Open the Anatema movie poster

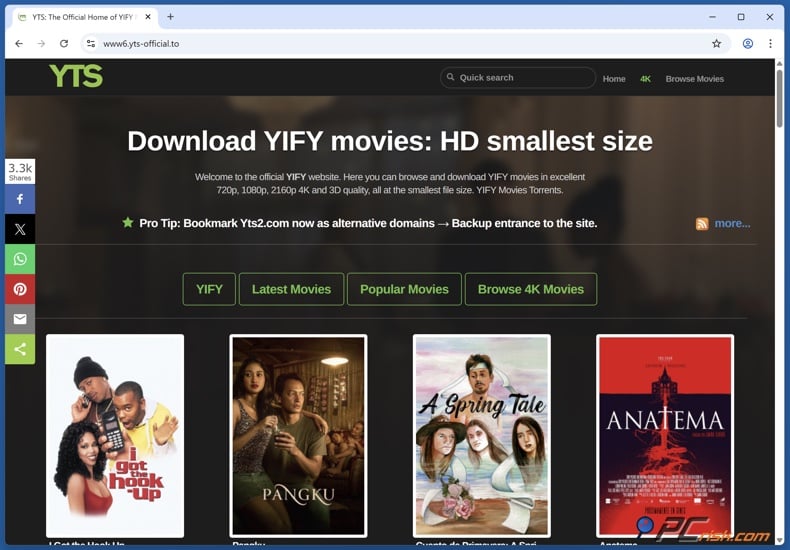pyautogui.click(x=665, y=436)
